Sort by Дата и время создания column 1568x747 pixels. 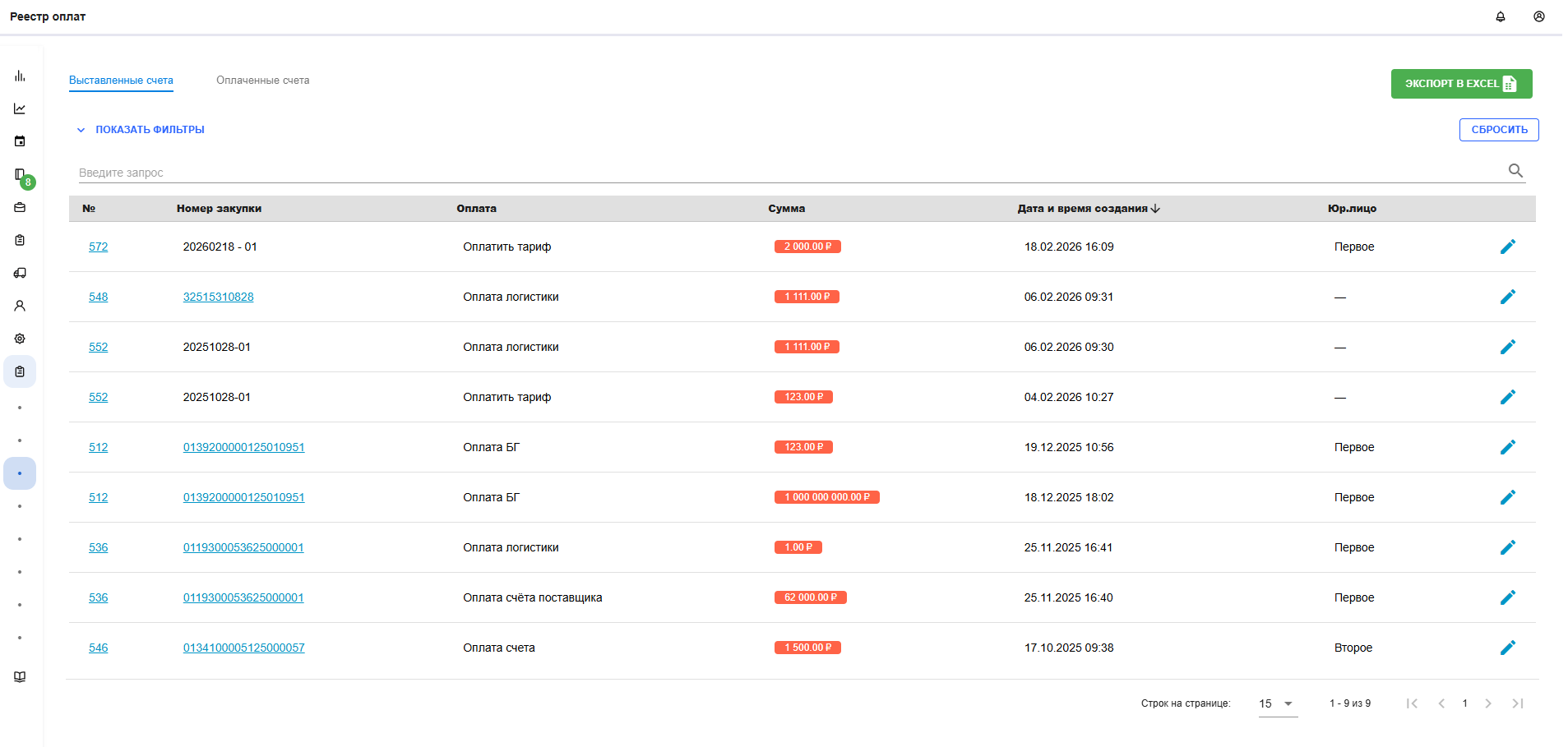tap(1089, 209)
